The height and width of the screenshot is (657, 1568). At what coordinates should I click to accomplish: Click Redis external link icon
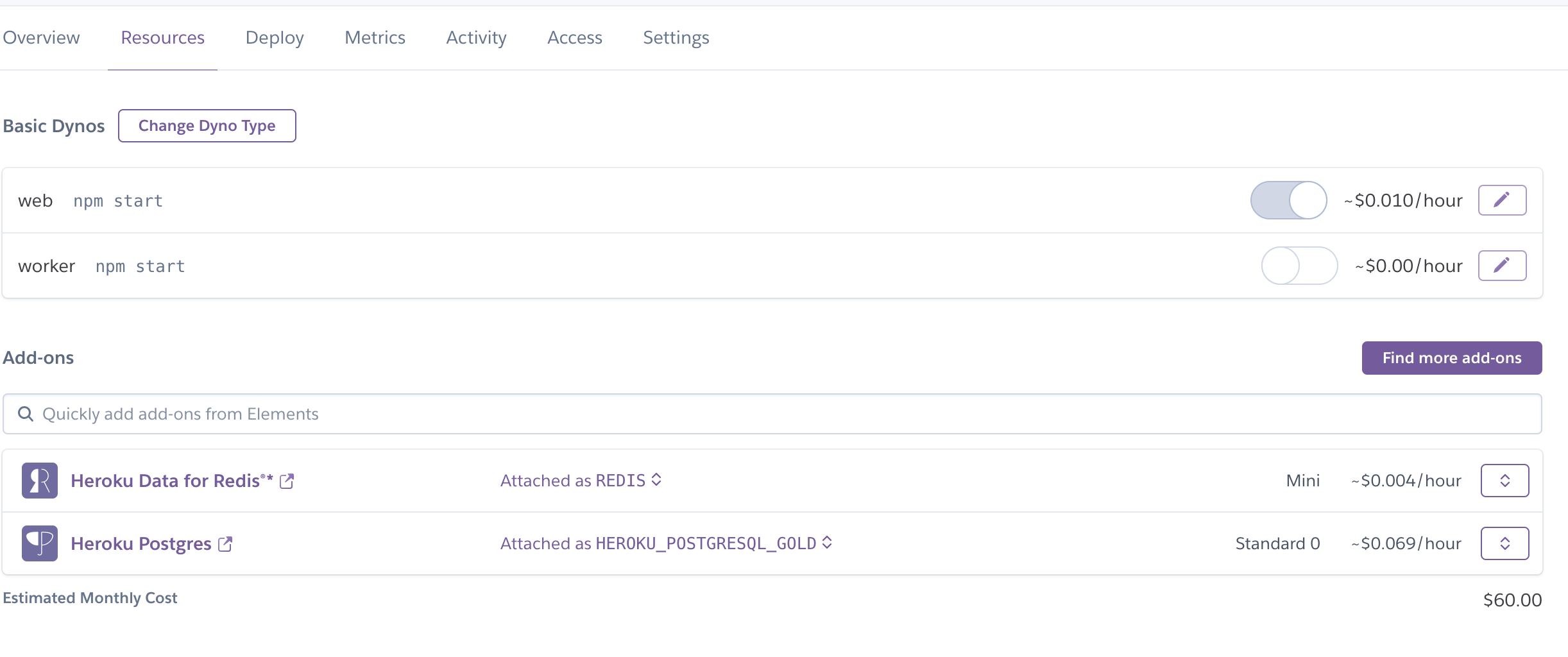(287, 481)
